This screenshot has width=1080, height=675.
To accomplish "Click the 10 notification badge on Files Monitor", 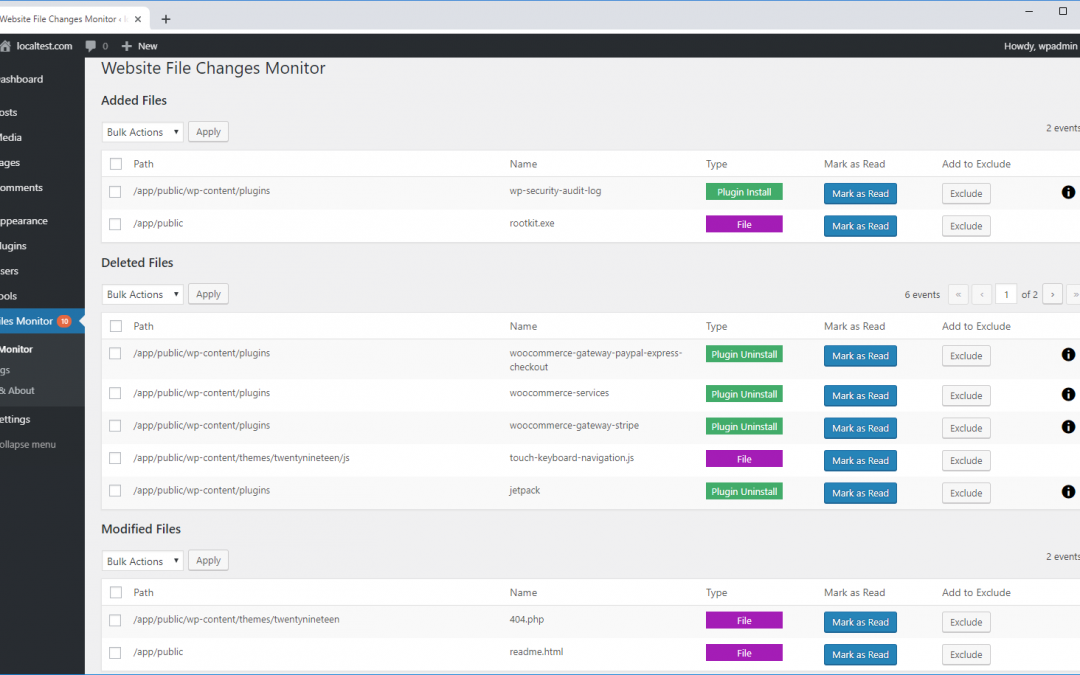I will click(64, 321).
